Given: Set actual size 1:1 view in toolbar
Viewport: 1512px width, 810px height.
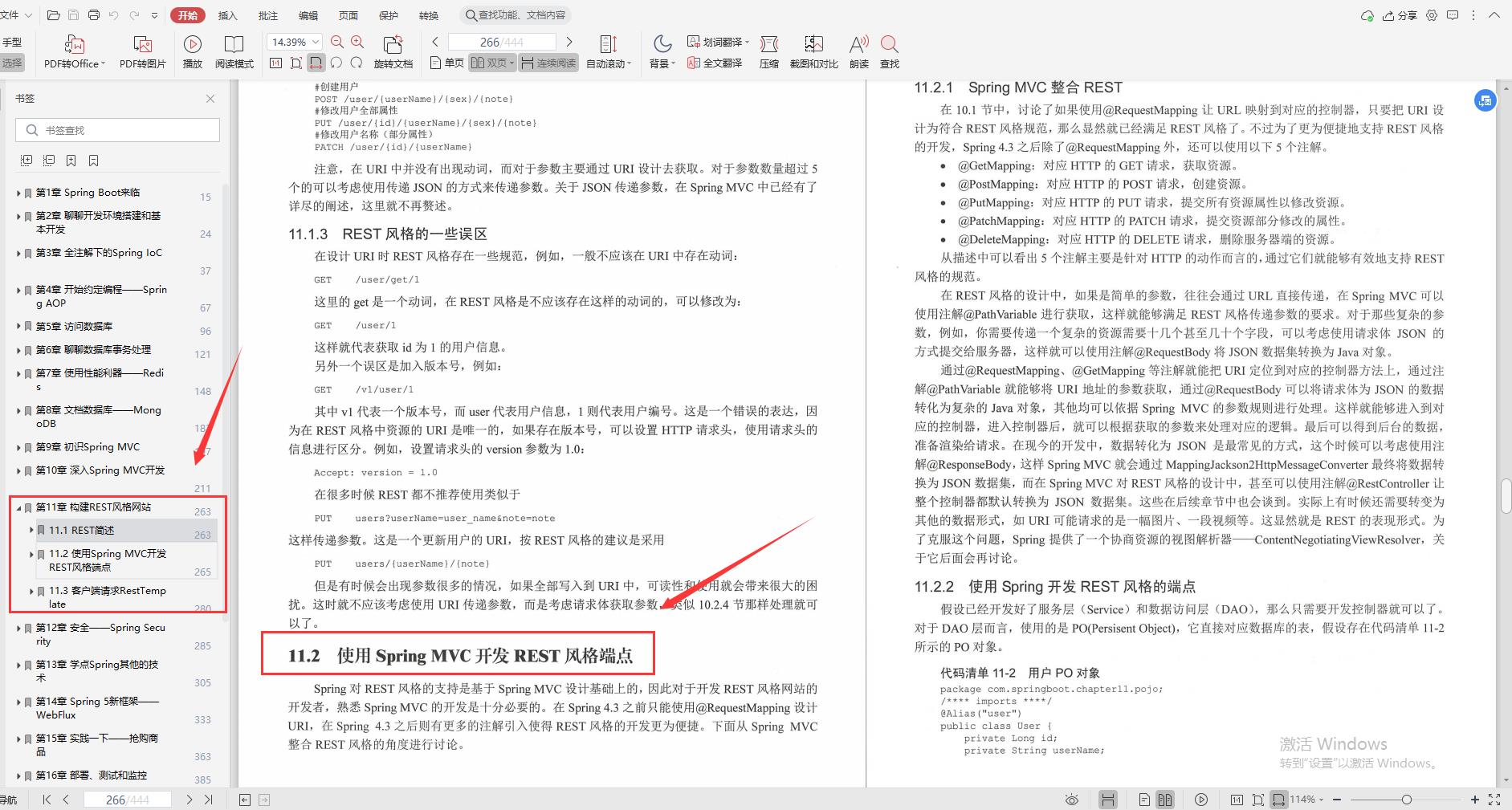Looking at the screenshot, I should (x=275, y=63).
